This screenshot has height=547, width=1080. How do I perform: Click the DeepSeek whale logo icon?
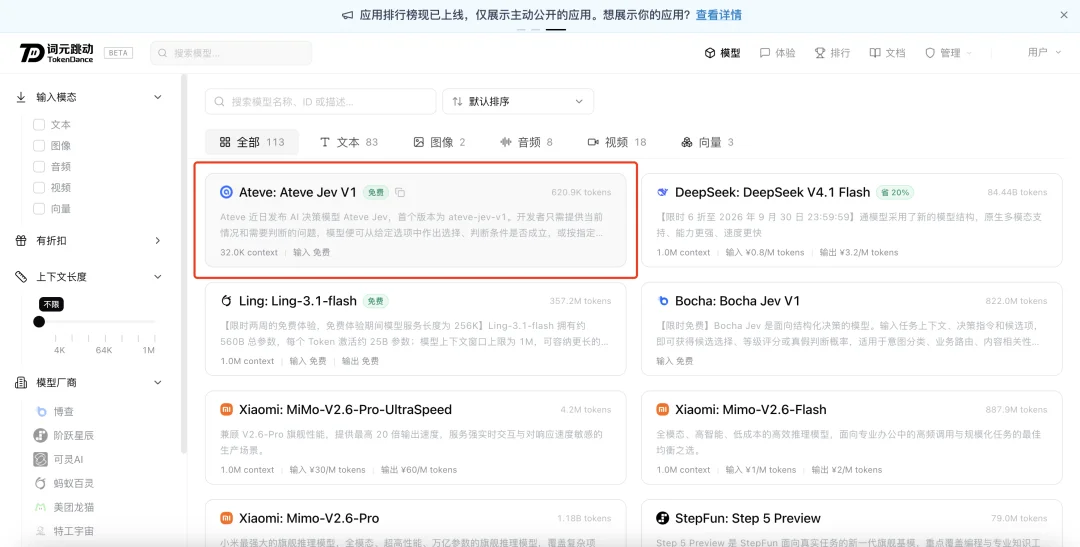click(663, 193)
